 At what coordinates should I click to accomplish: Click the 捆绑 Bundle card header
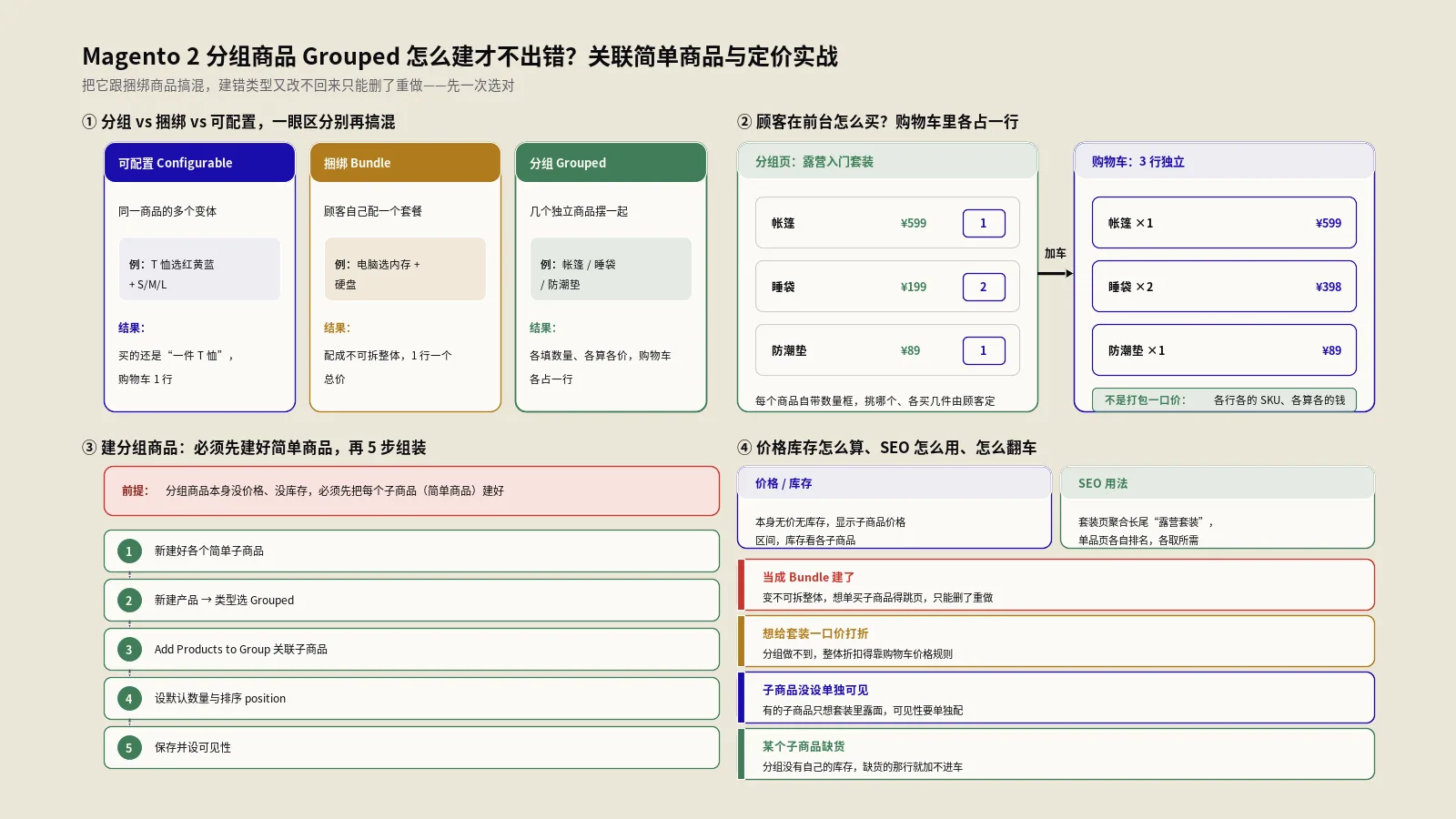click(x=405, y=163)
